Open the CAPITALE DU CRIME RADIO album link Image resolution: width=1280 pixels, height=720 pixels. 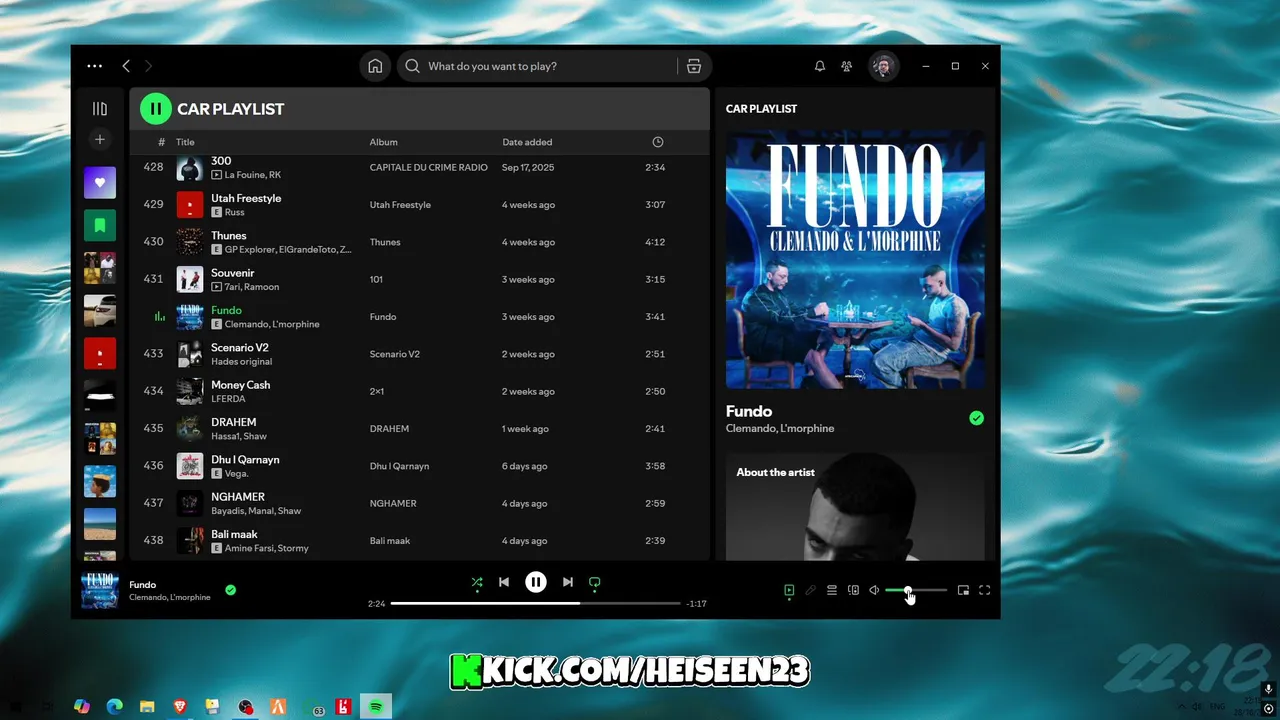tap(429, 167)
